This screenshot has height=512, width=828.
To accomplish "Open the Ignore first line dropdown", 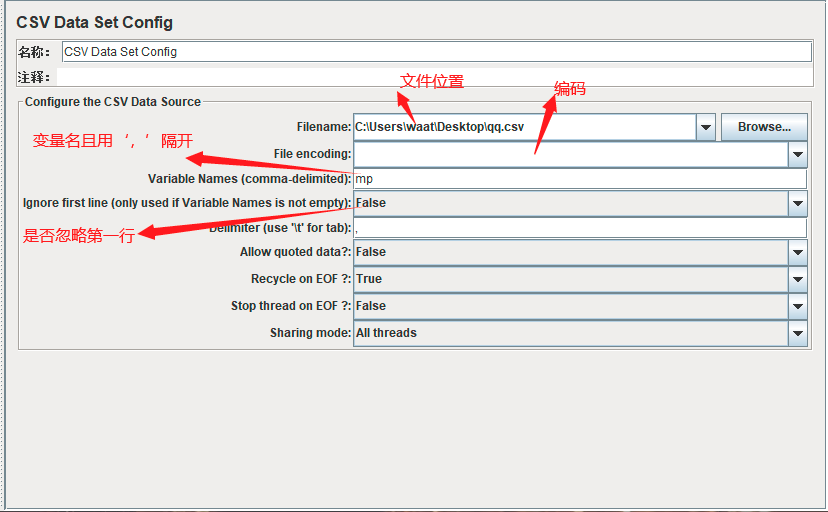I will coord(797,203).
